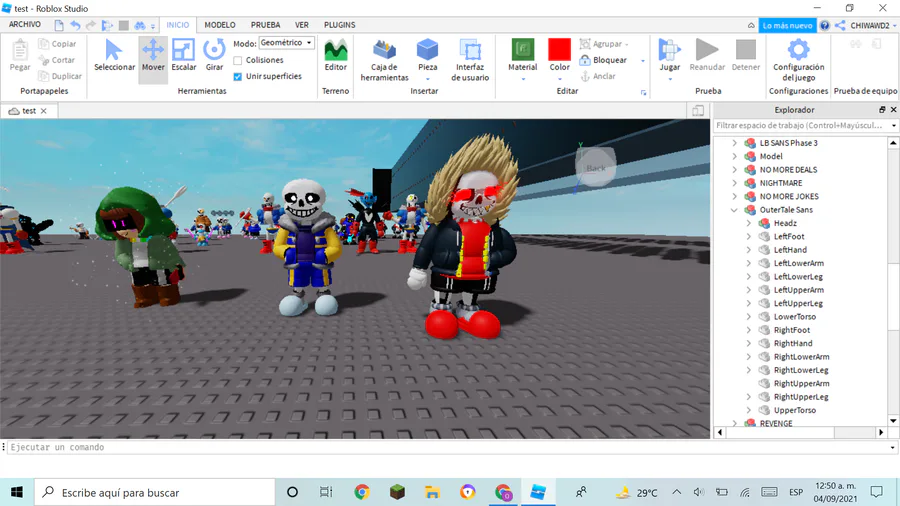Viewport: 900px width, 506px height.
Task: Open Minecraft from the taskbar
Action: (x=397, y=492)
